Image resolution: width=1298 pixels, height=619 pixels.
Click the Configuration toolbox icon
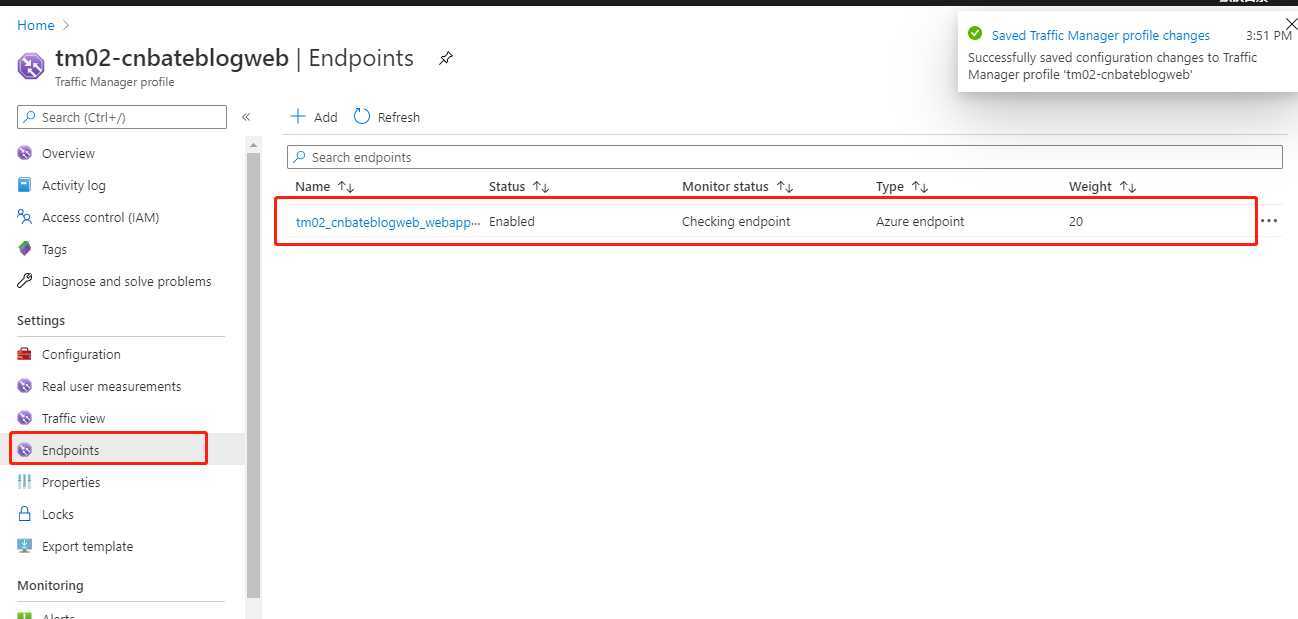(x=25, y=354)
